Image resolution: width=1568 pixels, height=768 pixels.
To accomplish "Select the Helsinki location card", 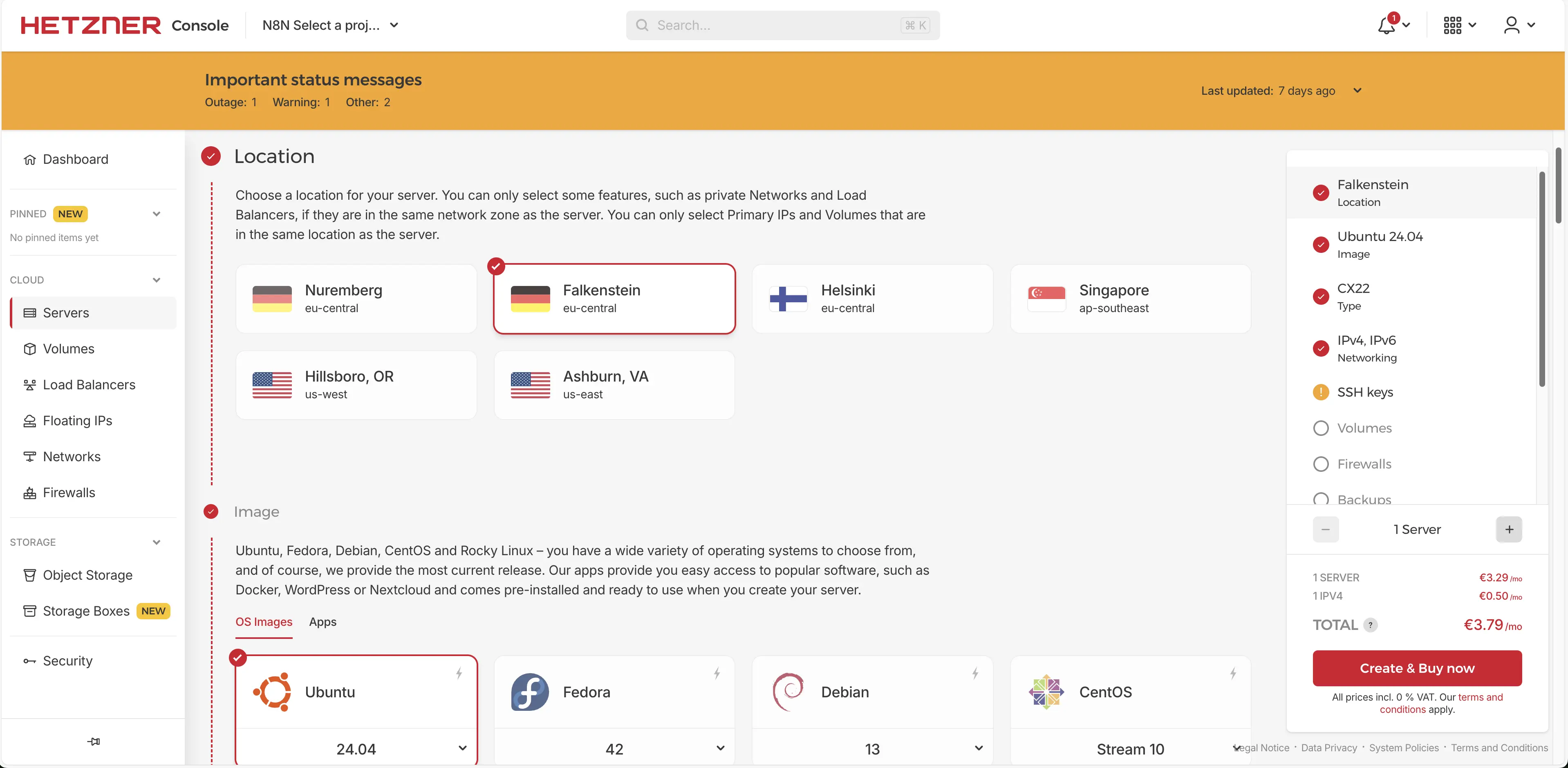I will tap(871, 298).
